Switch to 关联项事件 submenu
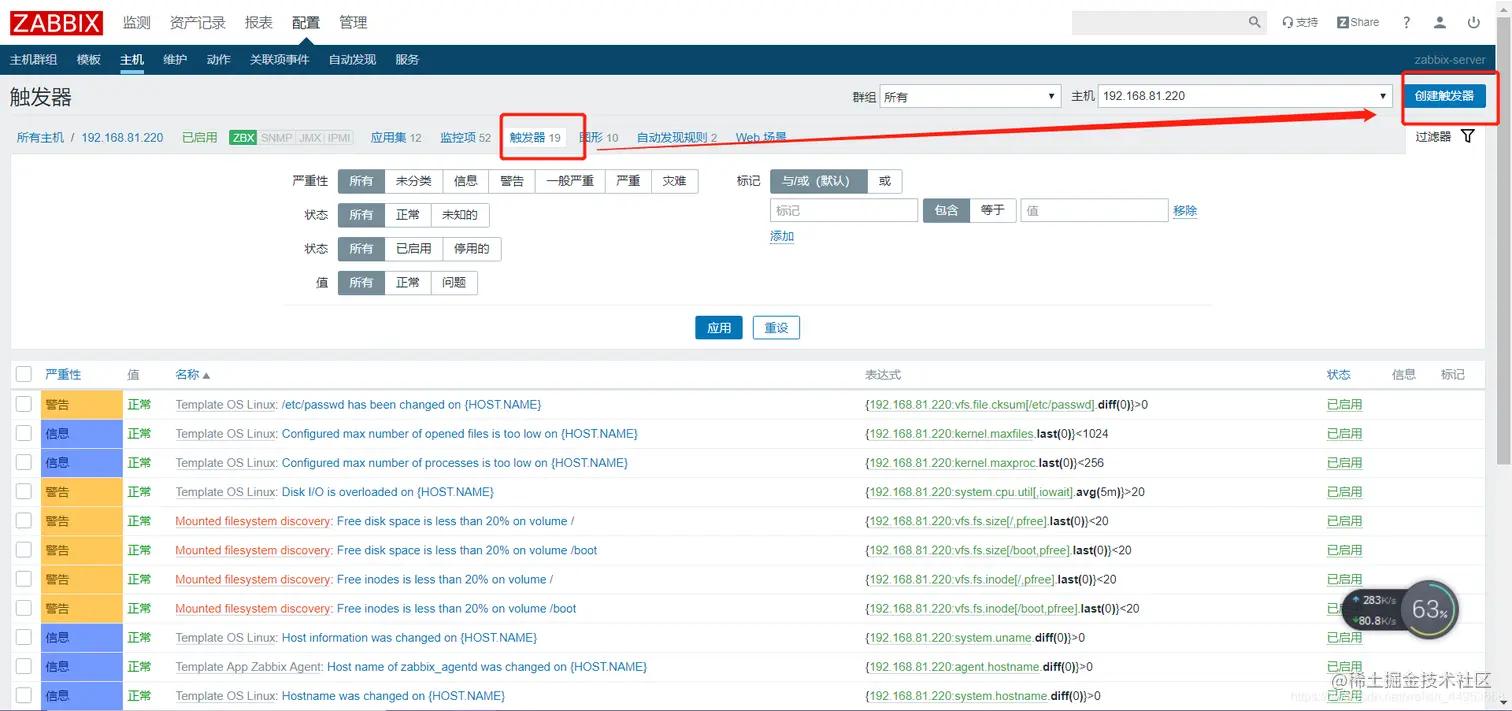 [280, 60]
